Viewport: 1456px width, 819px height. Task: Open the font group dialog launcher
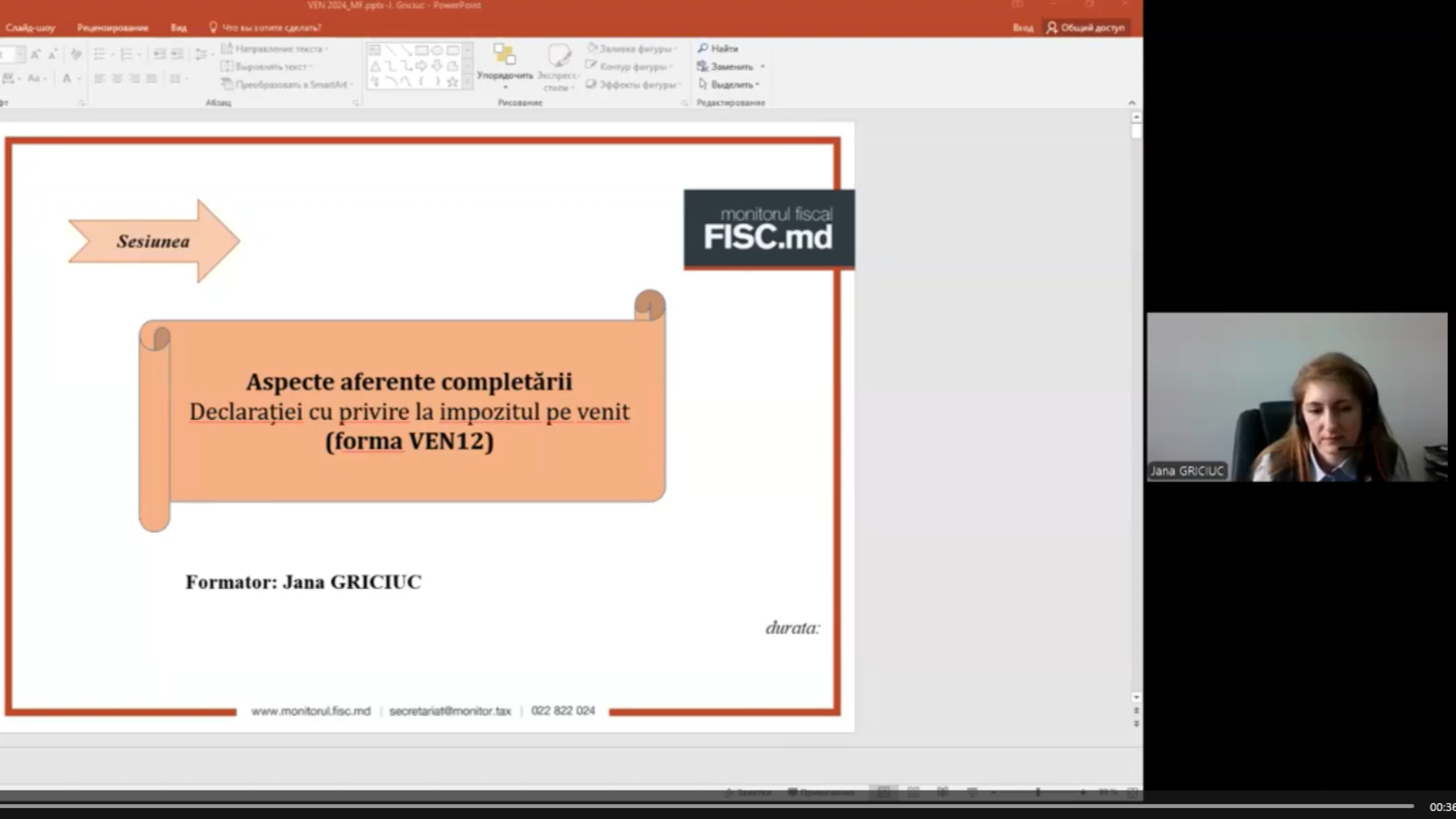[82, 102]
